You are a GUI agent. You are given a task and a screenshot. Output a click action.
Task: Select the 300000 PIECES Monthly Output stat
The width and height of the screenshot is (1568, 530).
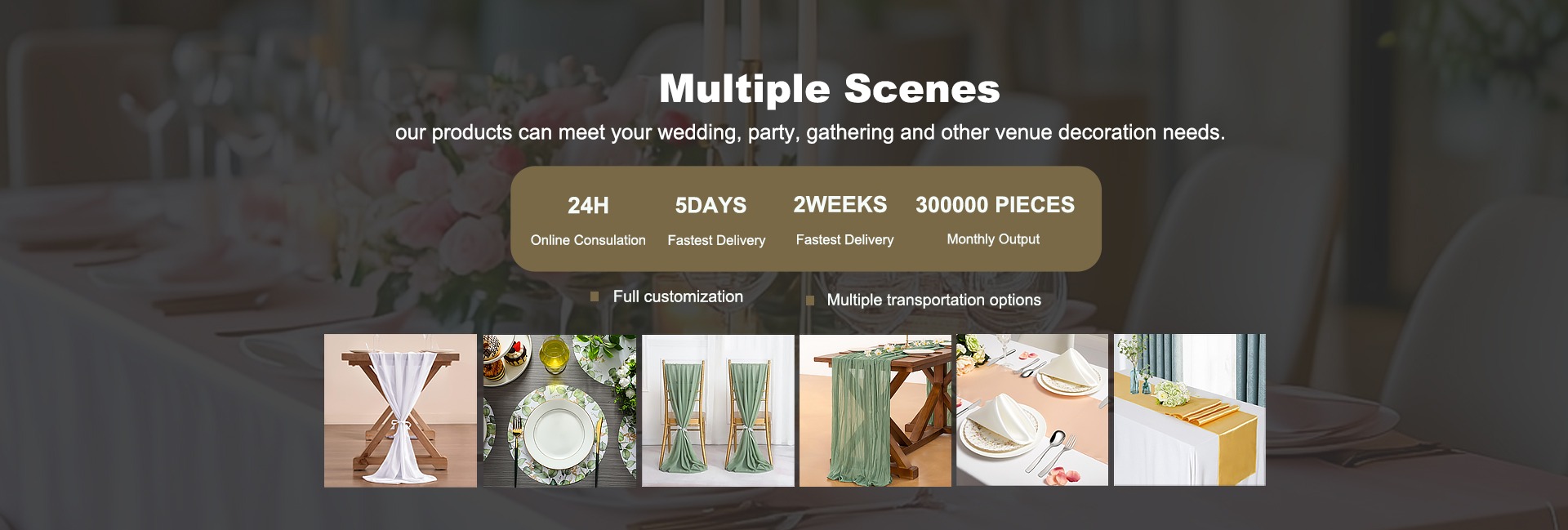click(x=995, y=220)
